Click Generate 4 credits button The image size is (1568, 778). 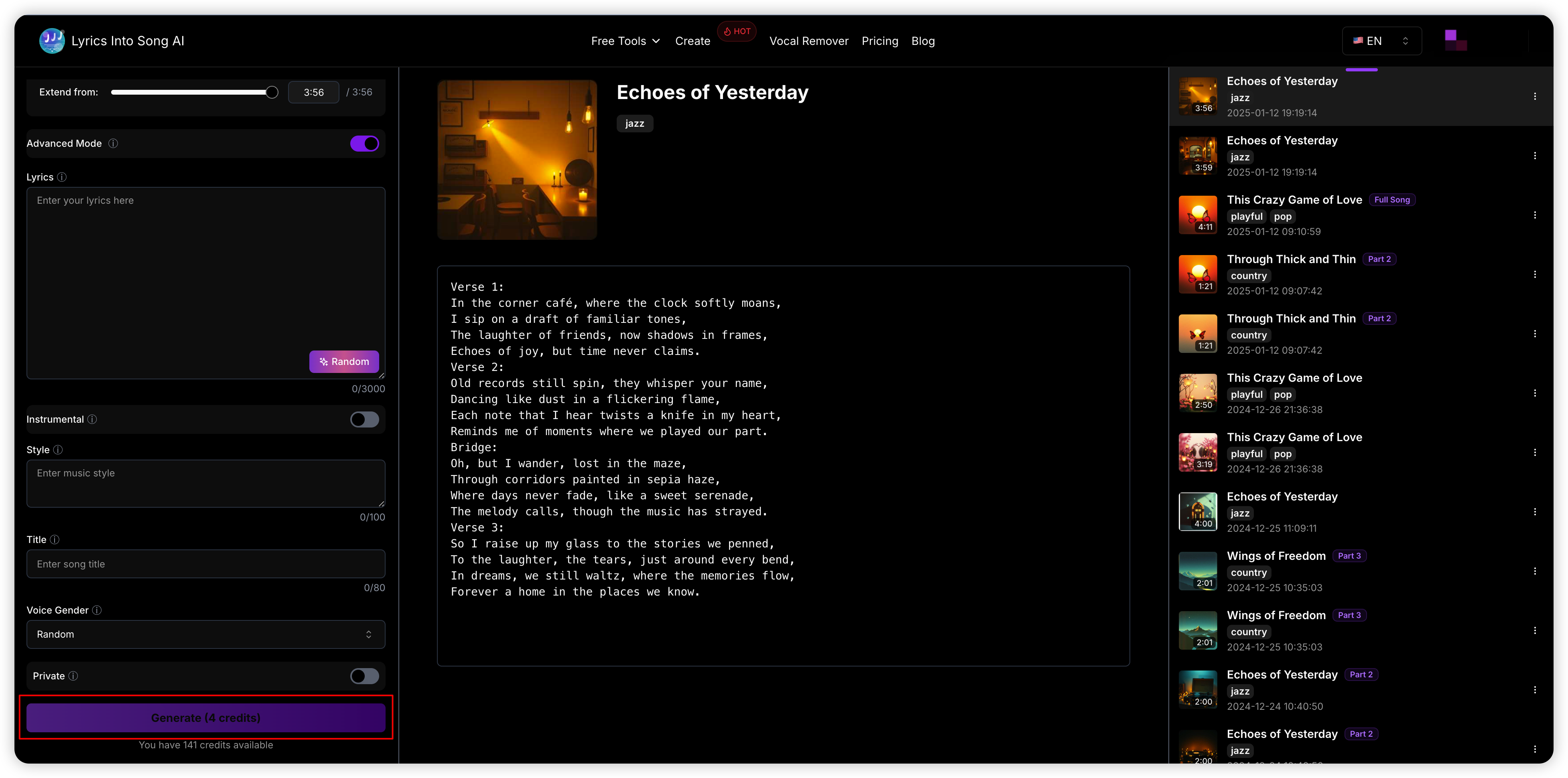pyautogui.click(x=205, y=718)
